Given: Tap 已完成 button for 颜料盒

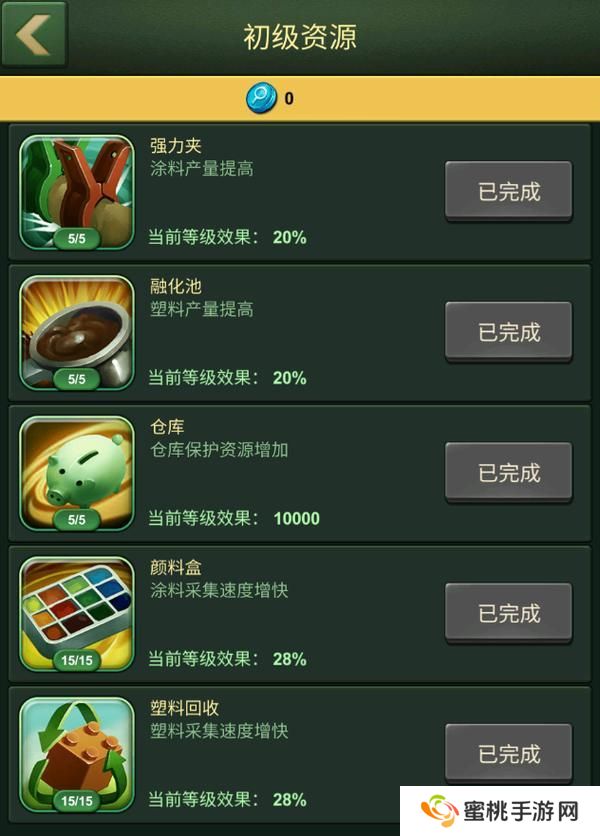Looking at the screenshot, I should click(509, 613).
